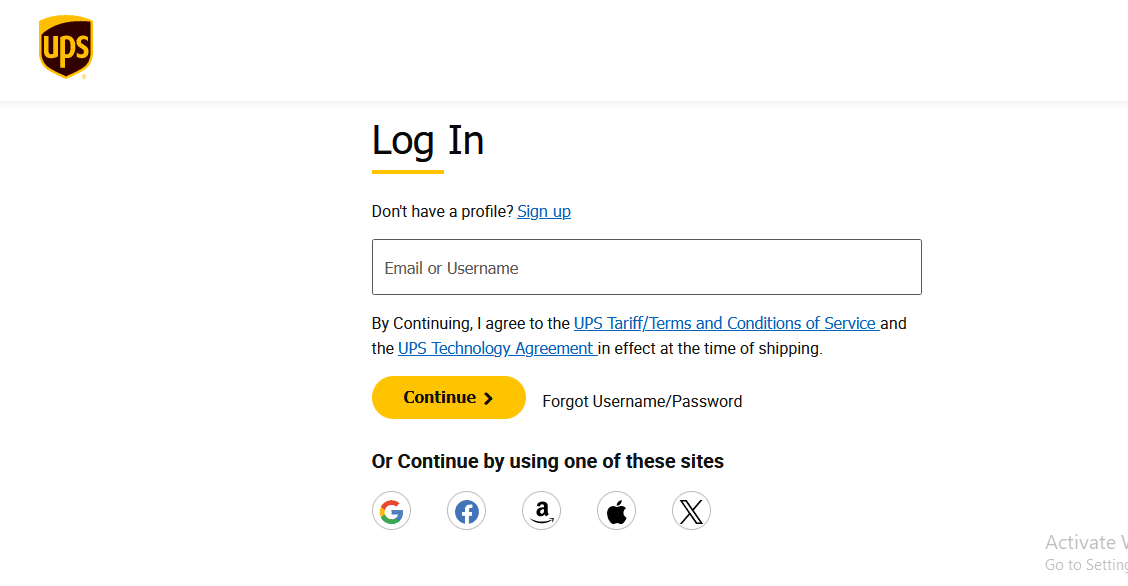Click the "Don't have a profile?" text
1128x586 pixels.
click(442, 211)
